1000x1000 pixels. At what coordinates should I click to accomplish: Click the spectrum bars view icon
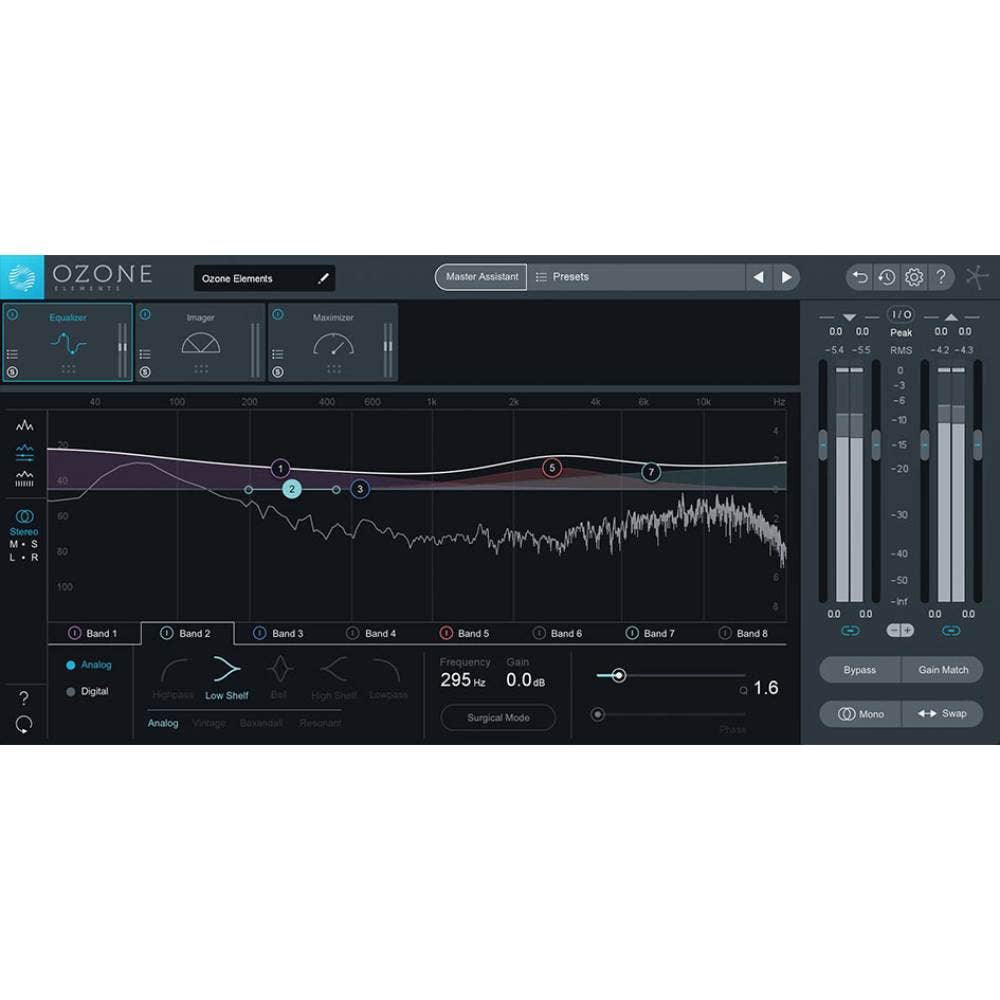(x=24, y=479)
